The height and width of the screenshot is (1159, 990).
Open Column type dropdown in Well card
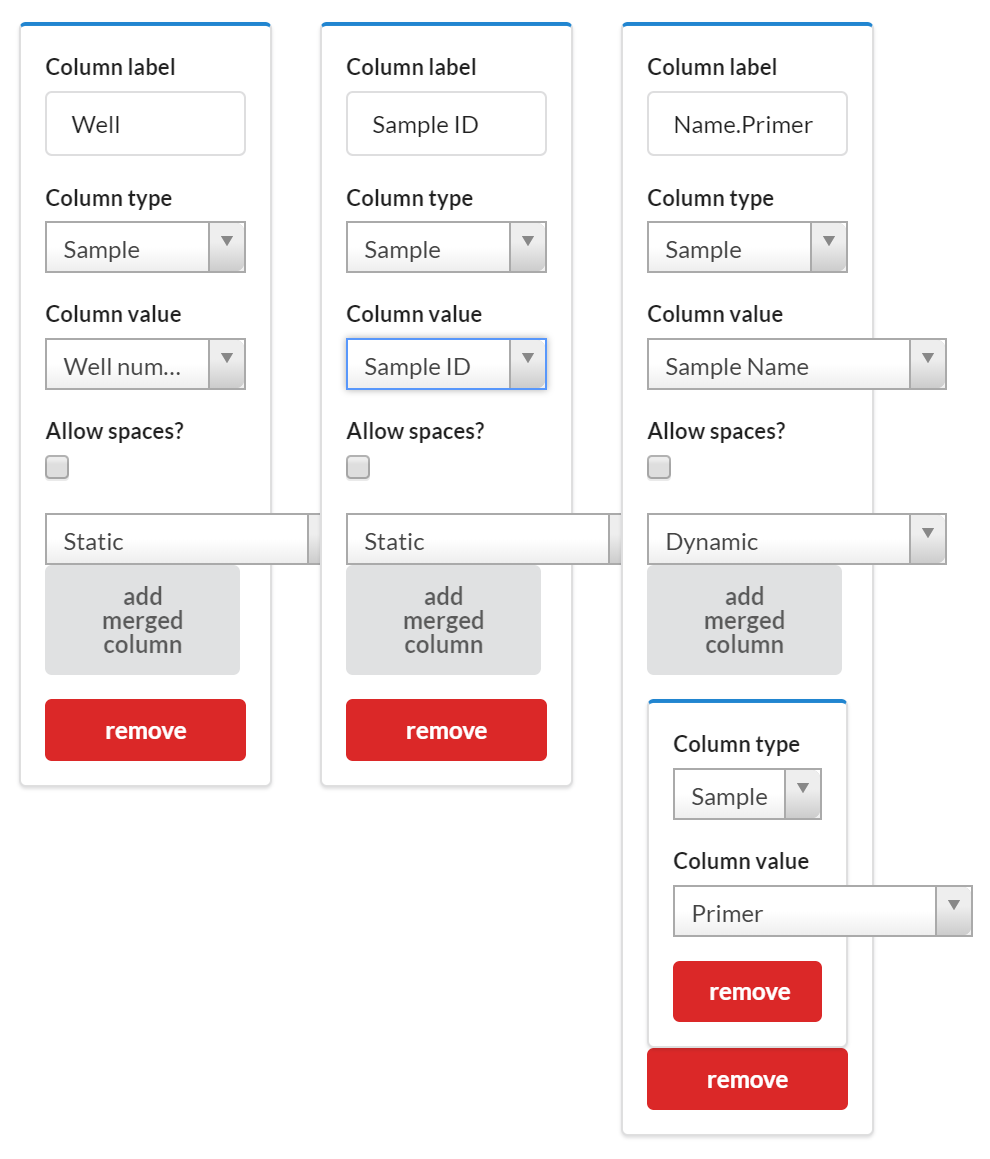[145, 248]
